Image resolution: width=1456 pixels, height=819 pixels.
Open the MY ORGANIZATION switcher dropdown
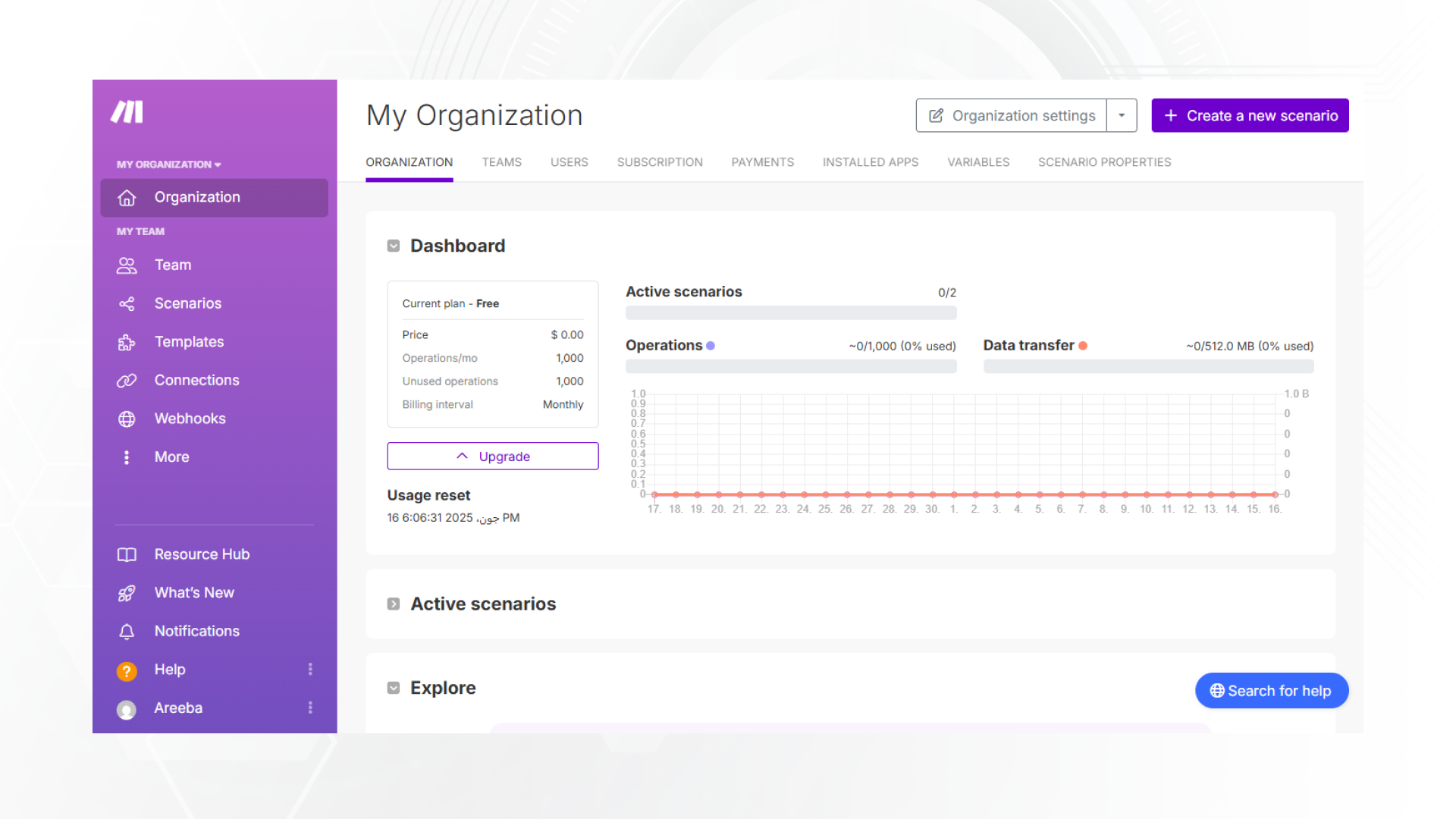tap(168, 165)
